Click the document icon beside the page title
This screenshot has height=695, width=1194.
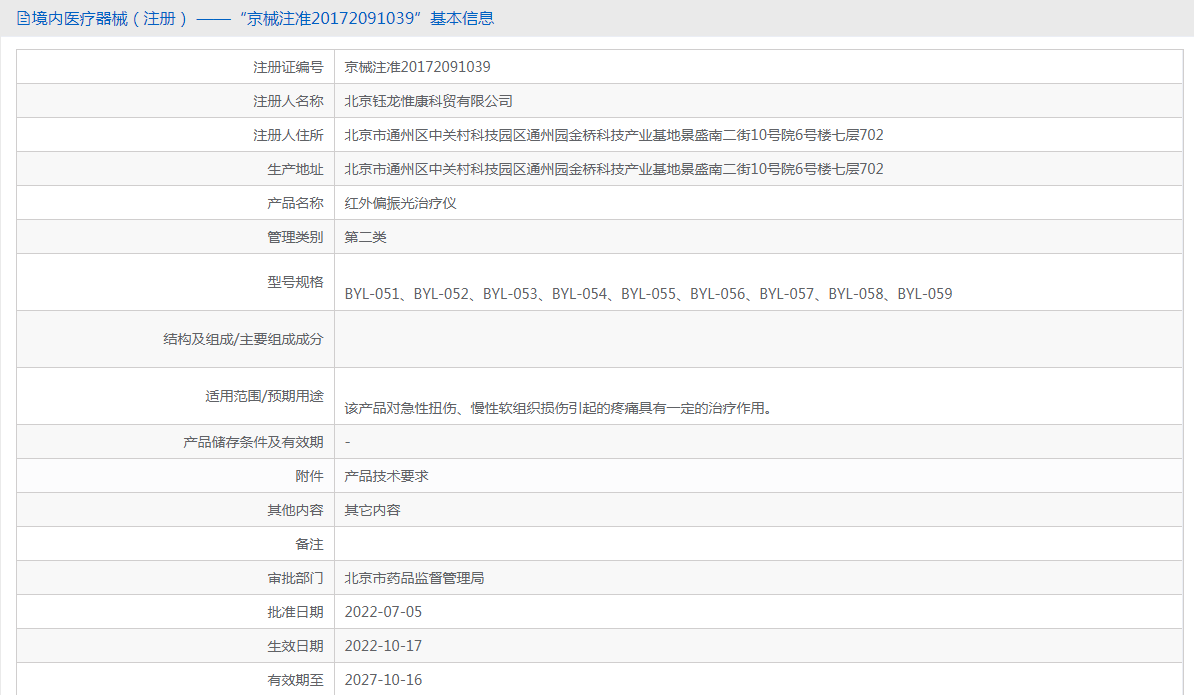(x=24, y=18)
